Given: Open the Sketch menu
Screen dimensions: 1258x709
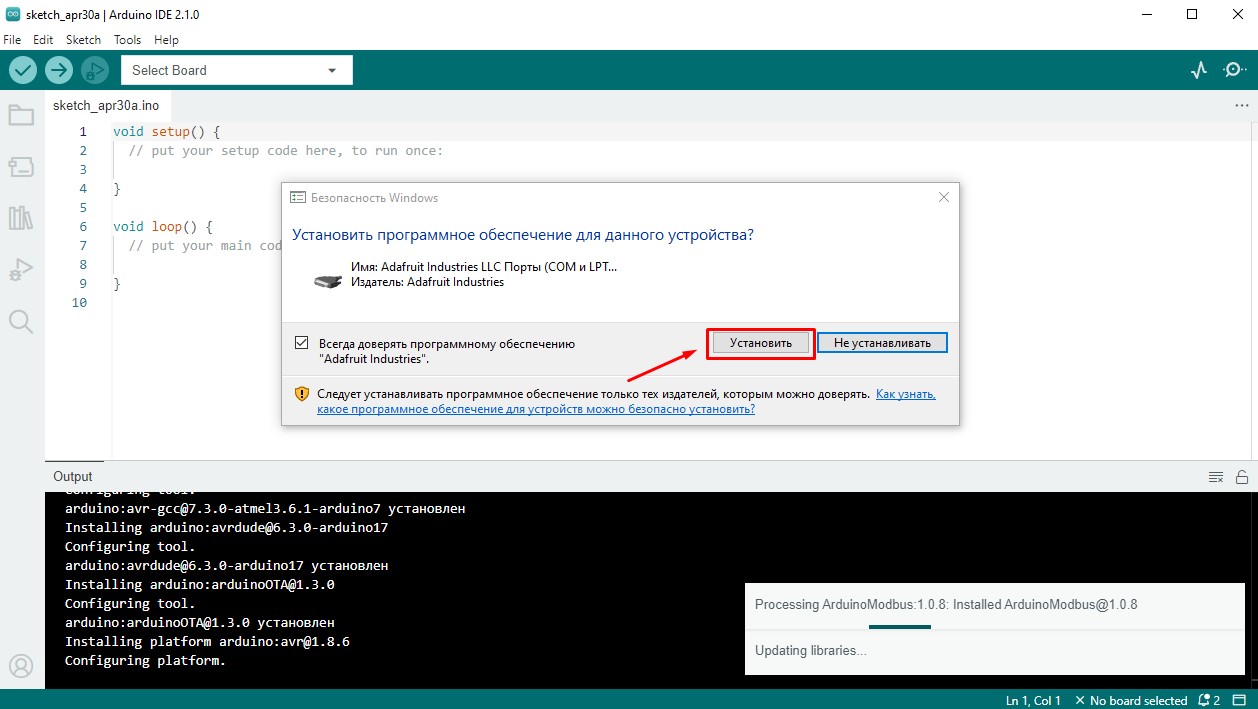Looking at the screenshot, I should (83, 40).
